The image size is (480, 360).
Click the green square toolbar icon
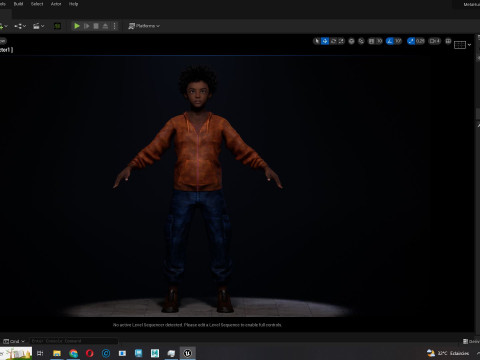click(57, 26)
